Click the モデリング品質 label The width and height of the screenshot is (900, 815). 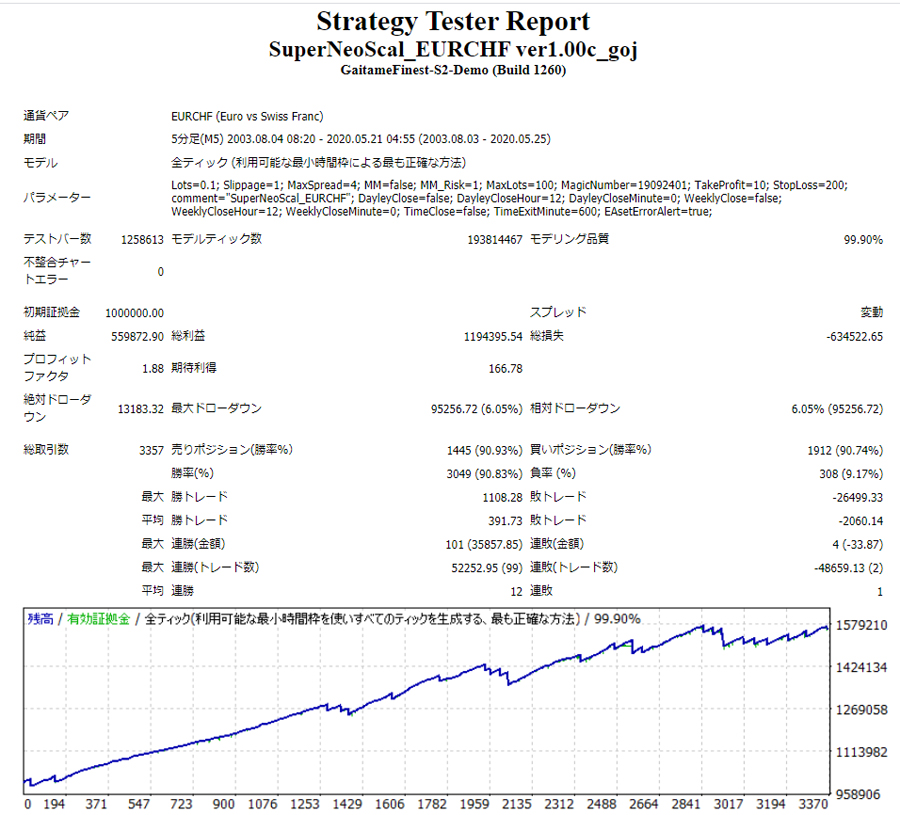pyautogui.click(x=569, y=239)
